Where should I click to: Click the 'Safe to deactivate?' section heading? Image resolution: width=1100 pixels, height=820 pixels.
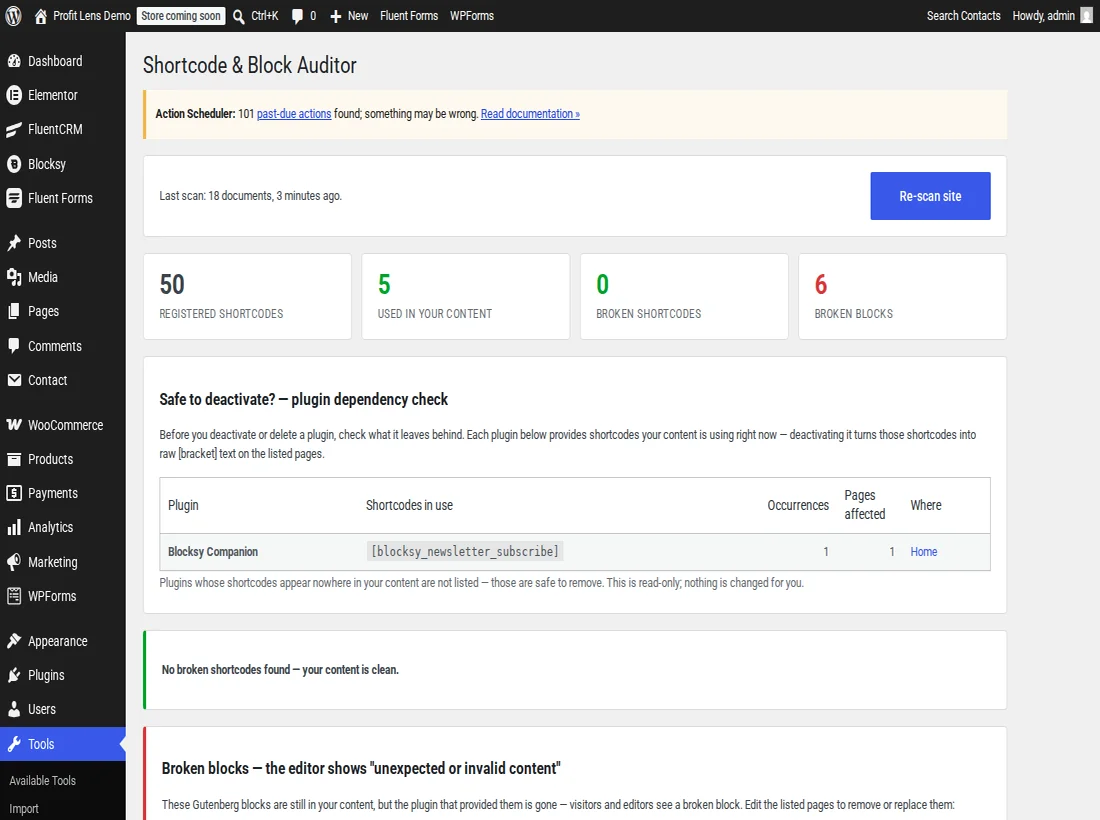pos(303,399)
